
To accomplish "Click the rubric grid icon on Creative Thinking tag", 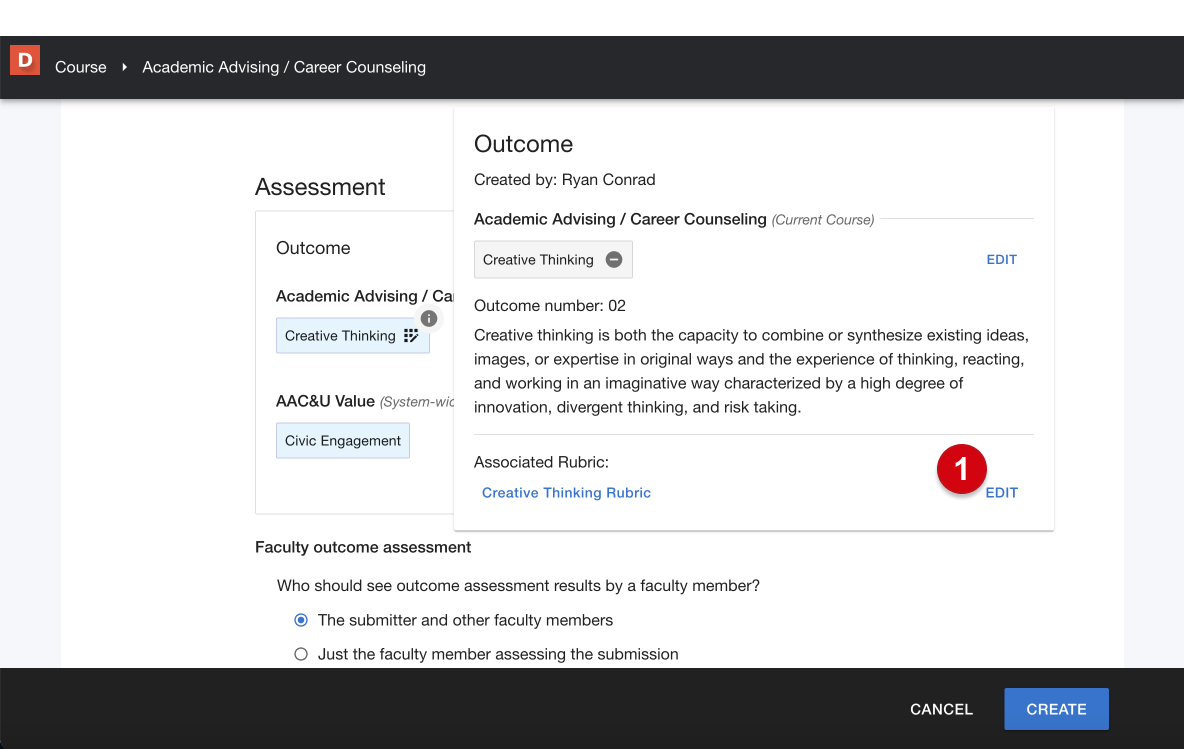I will (411, 336).
